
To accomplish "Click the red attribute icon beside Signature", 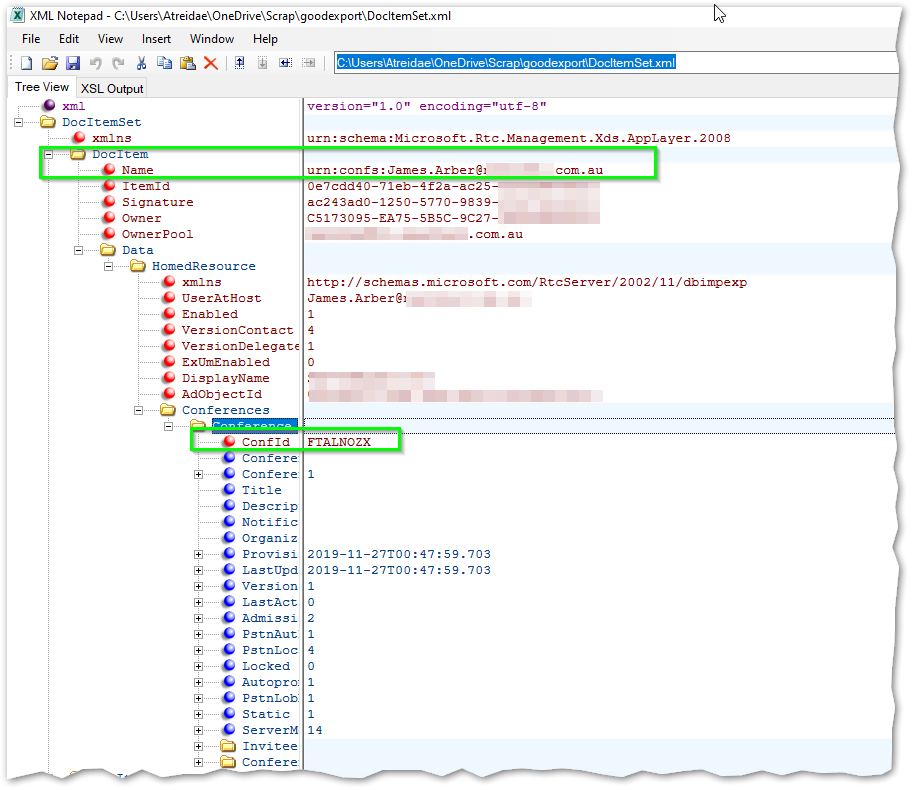I will click(x=109, y=201).
